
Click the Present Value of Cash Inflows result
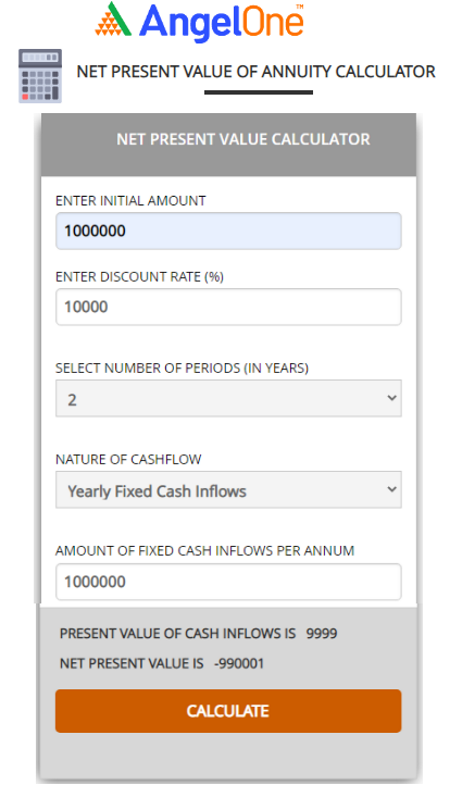tap(198, 633)
